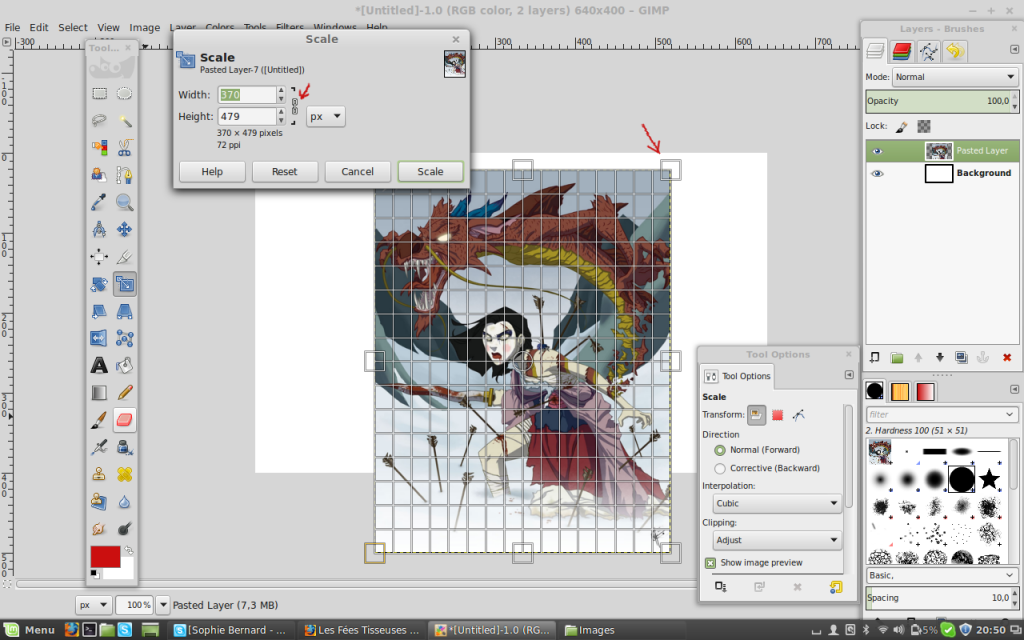Click Reset in the Scale dialog
Screen dimensions: 1024x640
[x=284, y=172]
